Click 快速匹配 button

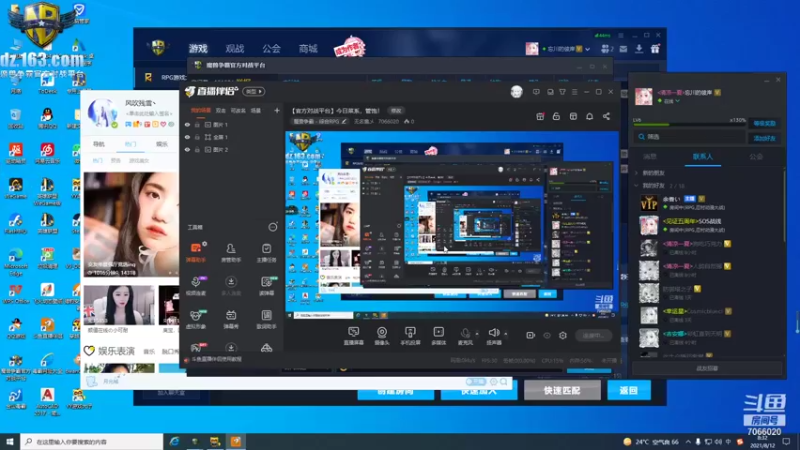[x=562, y=390]
